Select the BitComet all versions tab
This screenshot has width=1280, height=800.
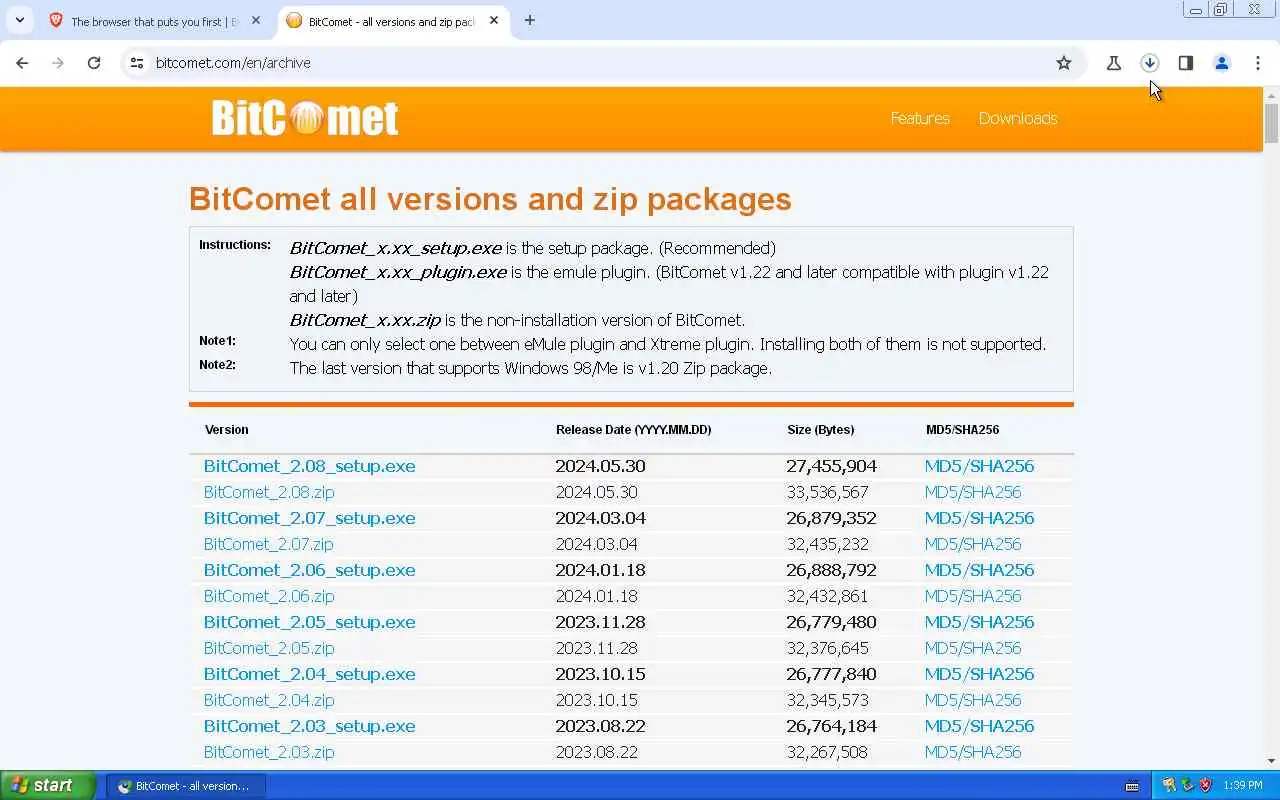[391, 21]
